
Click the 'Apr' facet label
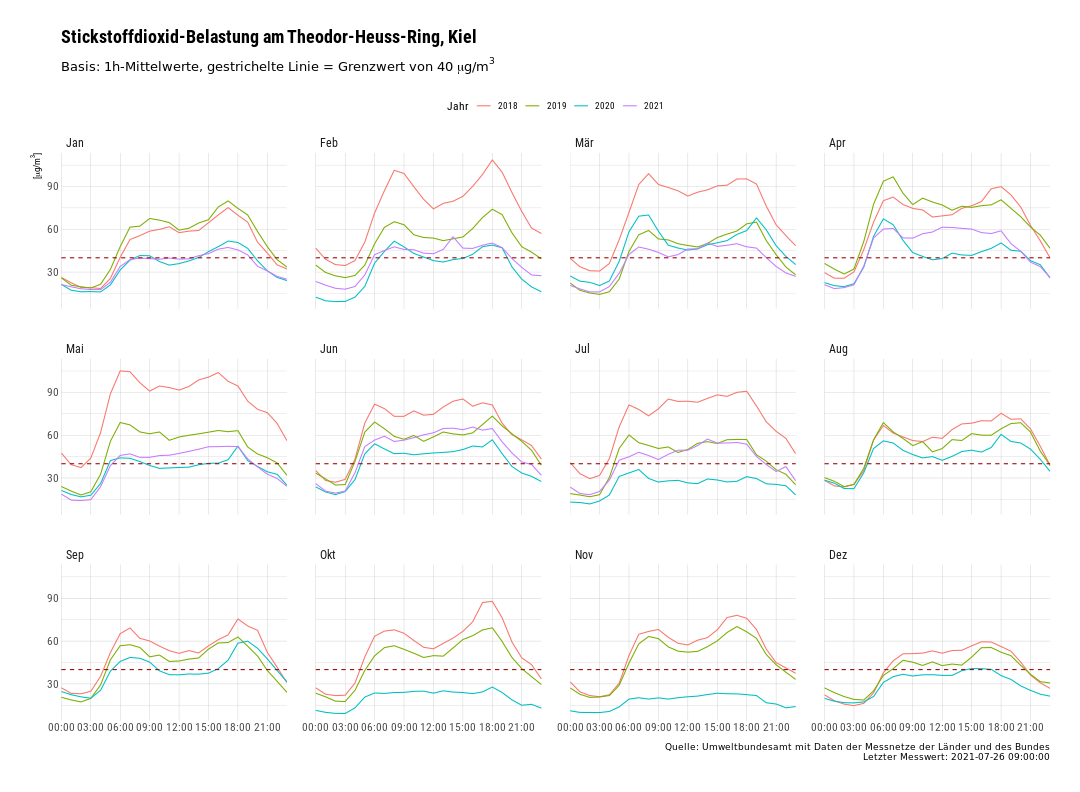coord(838,144)
